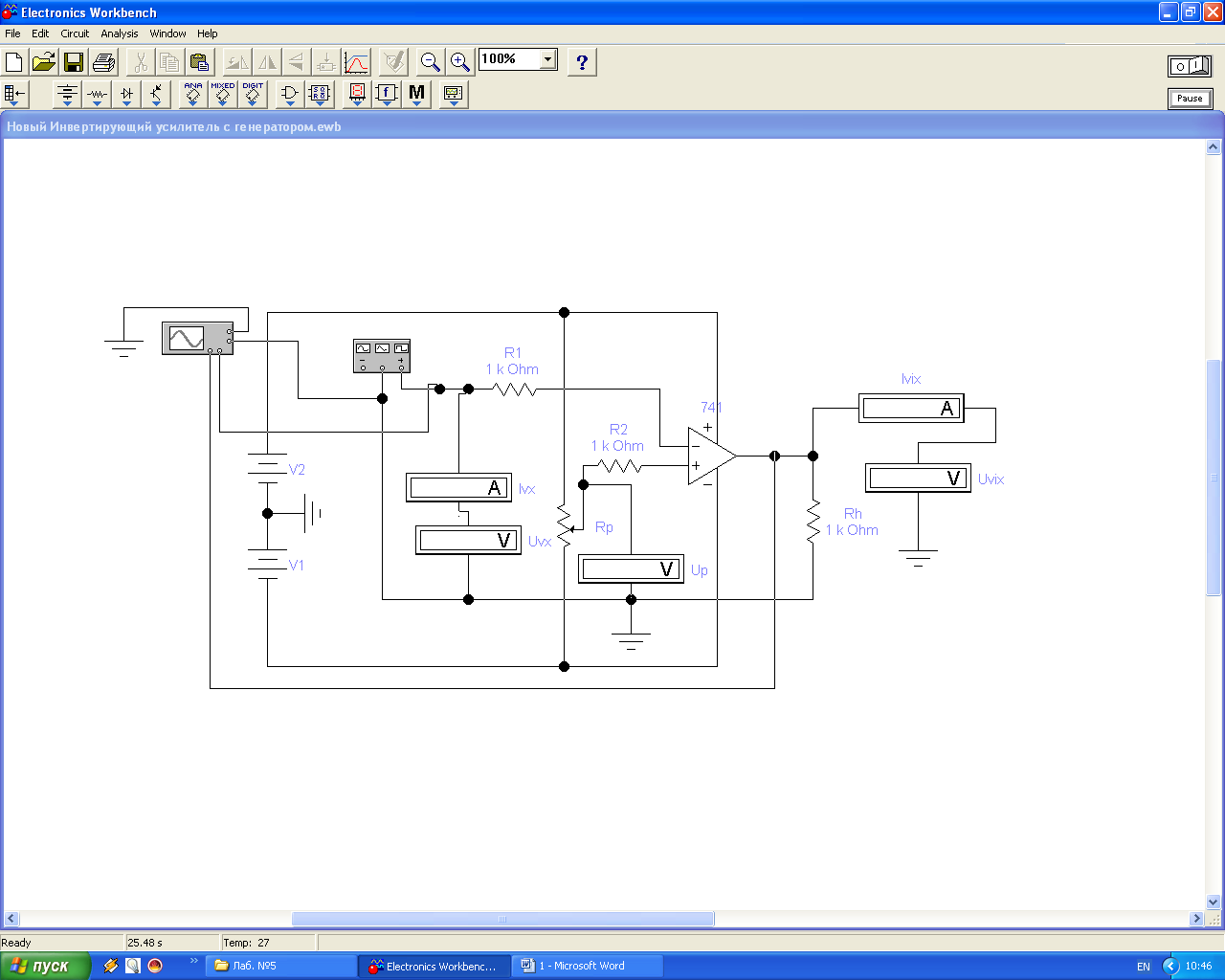Click the Cut scissors icon
The width and height of the screenshot is (1225, 980).
(141, 62)
